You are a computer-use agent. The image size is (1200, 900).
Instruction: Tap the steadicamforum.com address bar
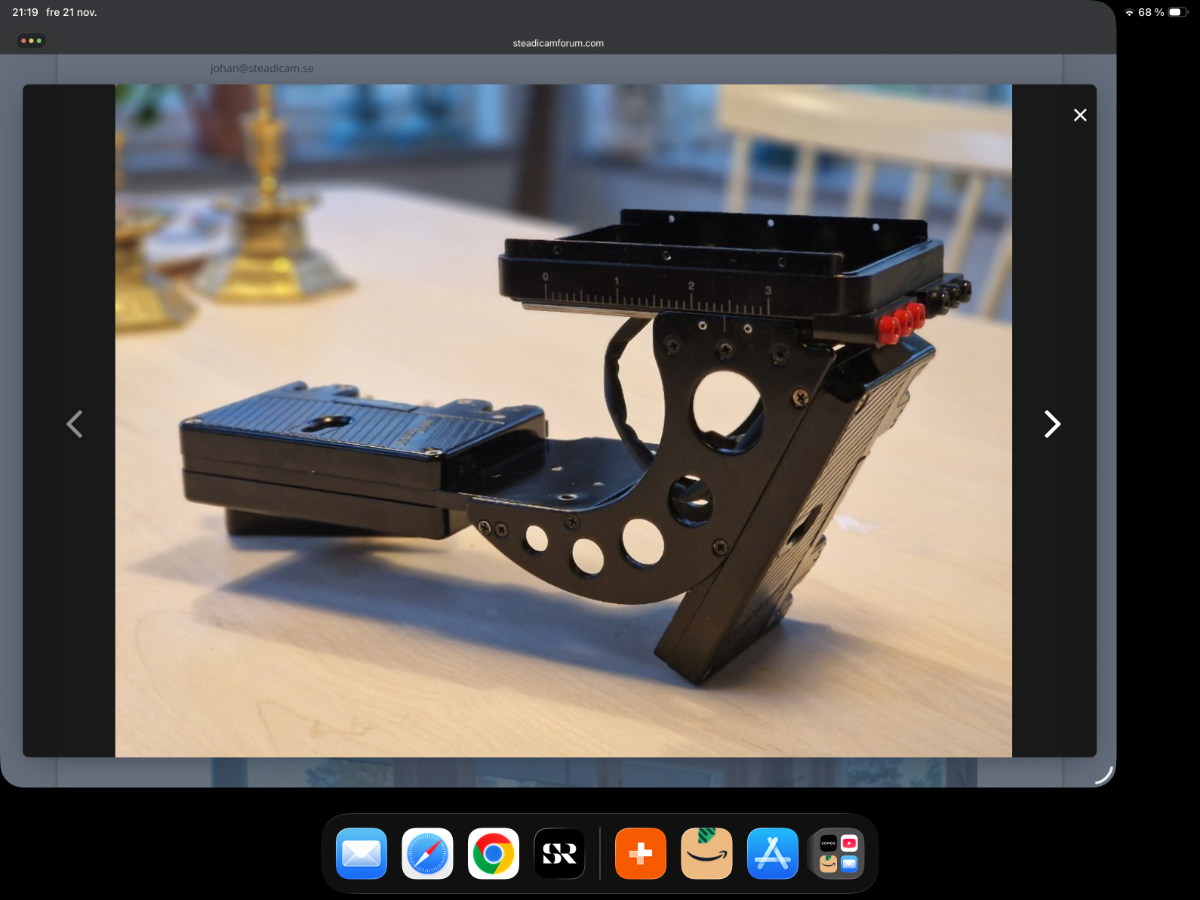coord(558,43)
